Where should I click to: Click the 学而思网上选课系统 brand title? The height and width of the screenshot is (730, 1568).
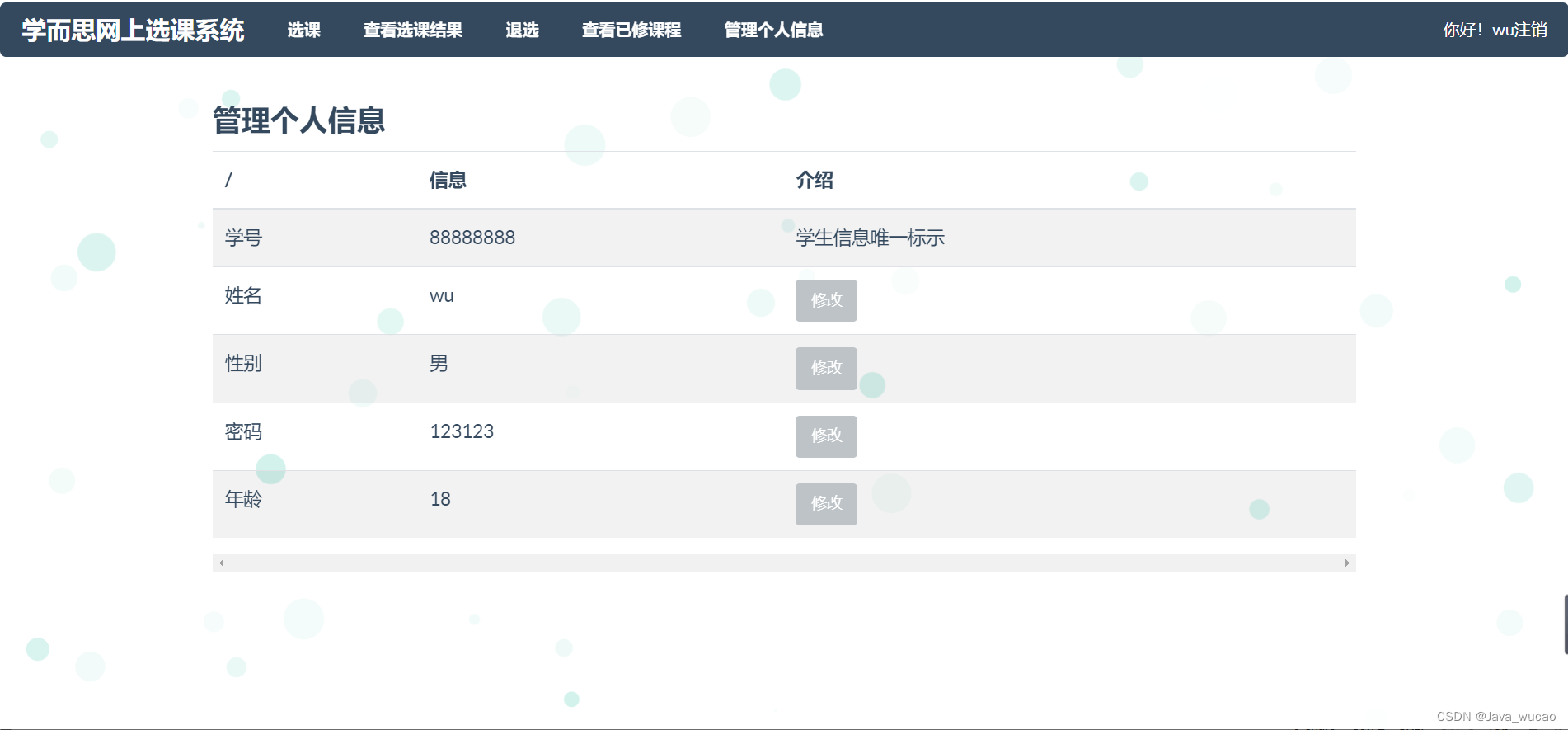133,30
